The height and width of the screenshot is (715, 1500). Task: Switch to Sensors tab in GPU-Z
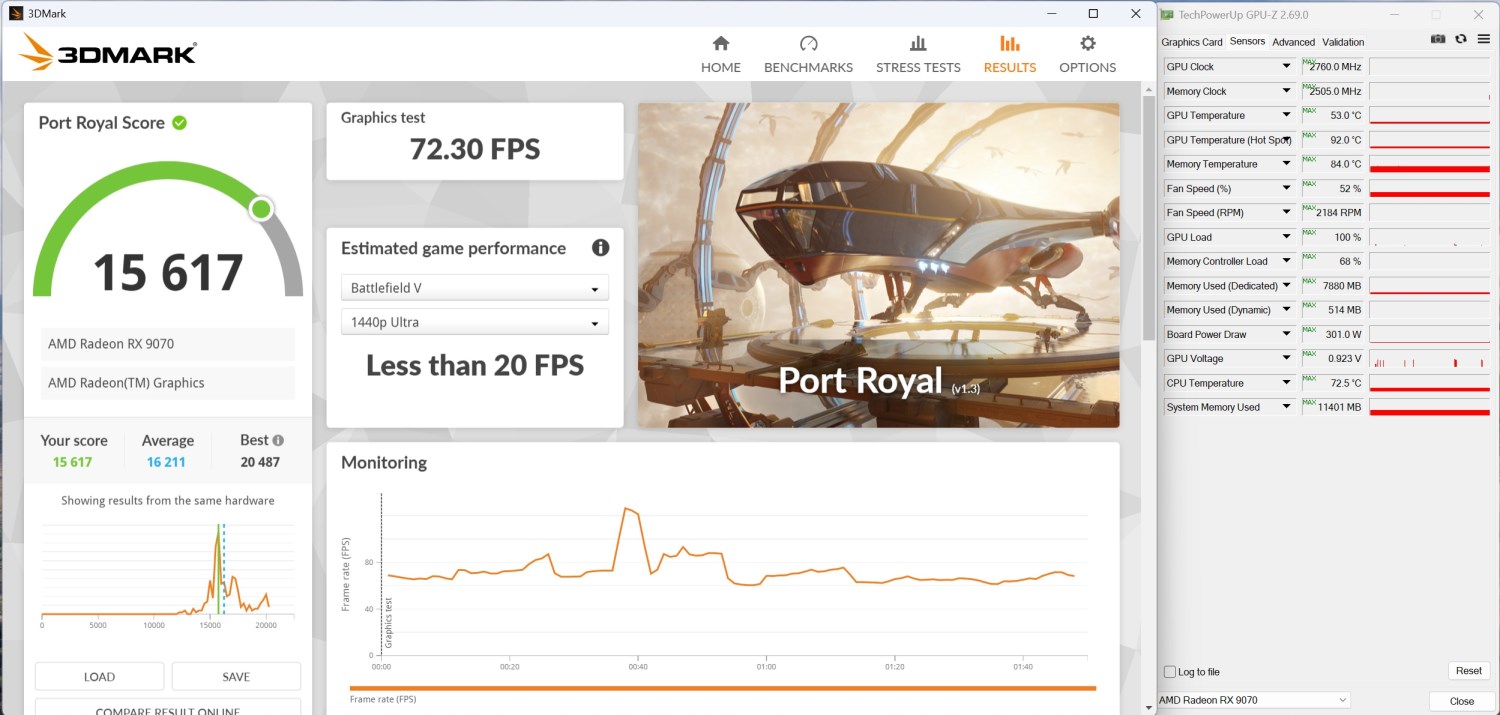coord(1247,41)
